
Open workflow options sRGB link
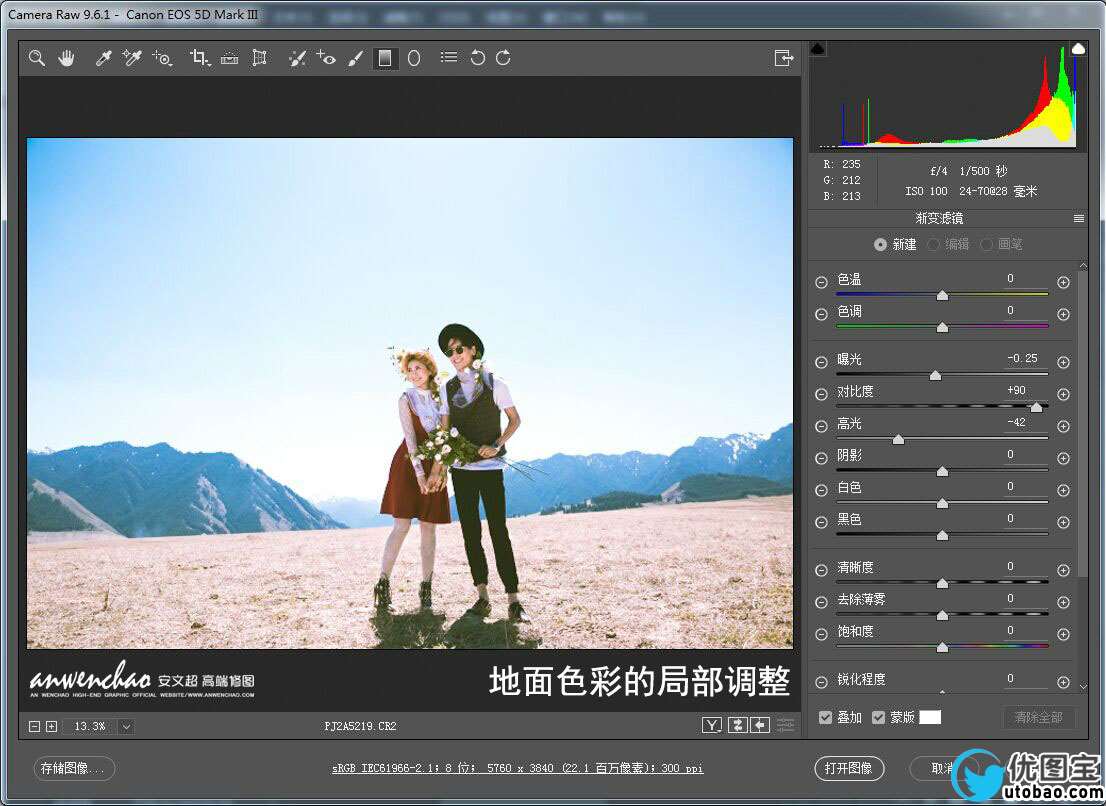[520, 769]
